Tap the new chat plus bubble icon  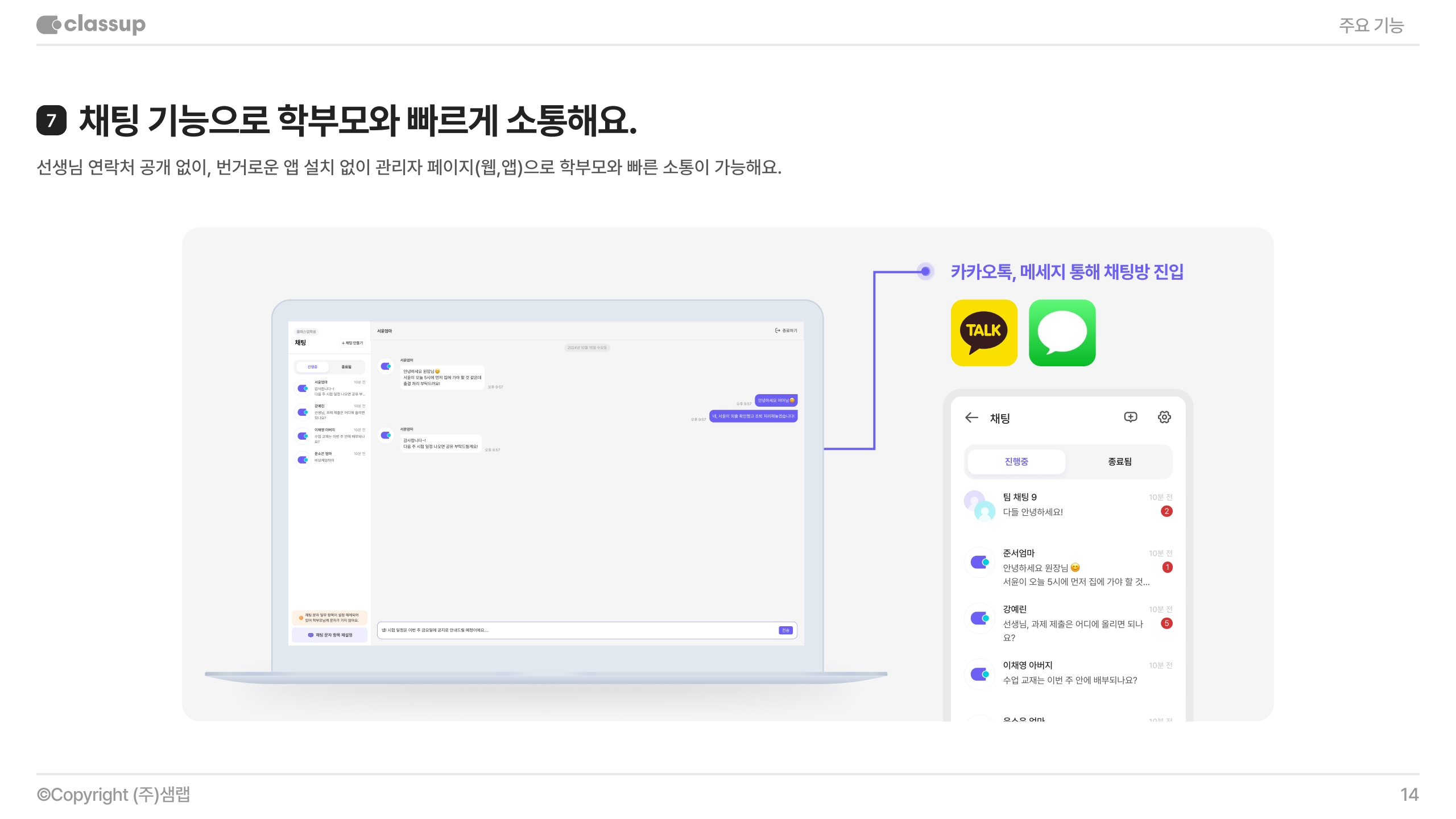point(1131,417)
